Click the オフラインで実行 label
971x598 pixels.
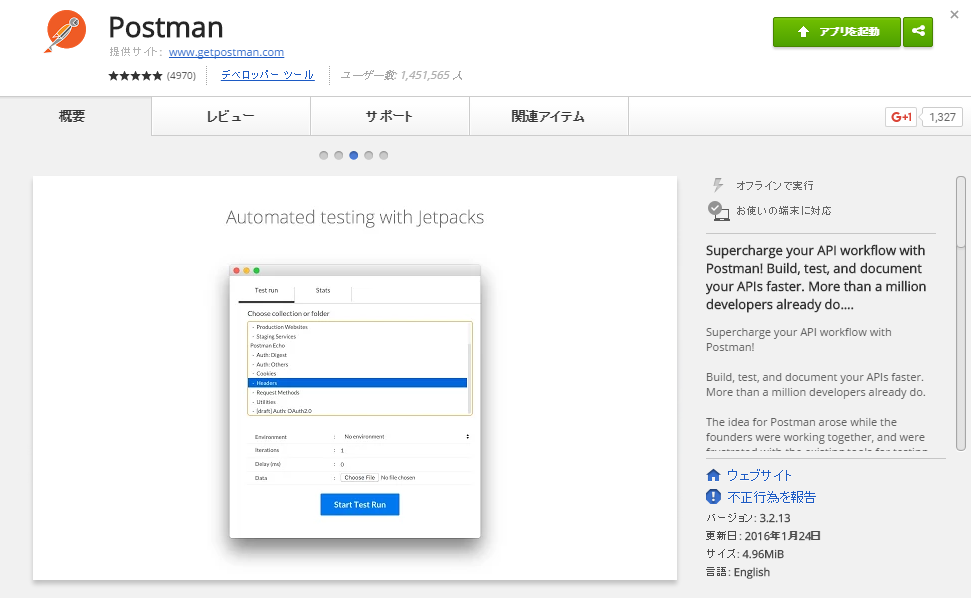pyautogui.click(x=775, y=185)
